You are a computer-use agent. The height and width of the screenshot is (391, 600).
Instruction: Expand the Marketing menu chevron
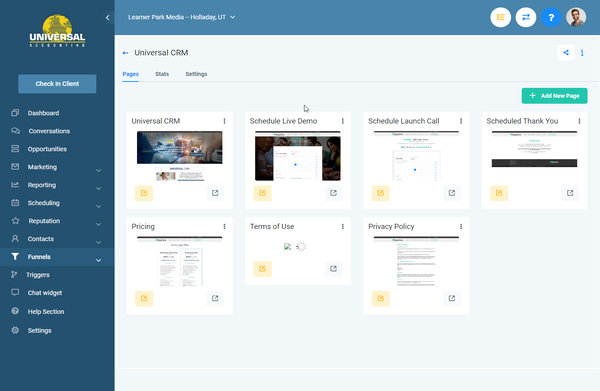(98, 170)
